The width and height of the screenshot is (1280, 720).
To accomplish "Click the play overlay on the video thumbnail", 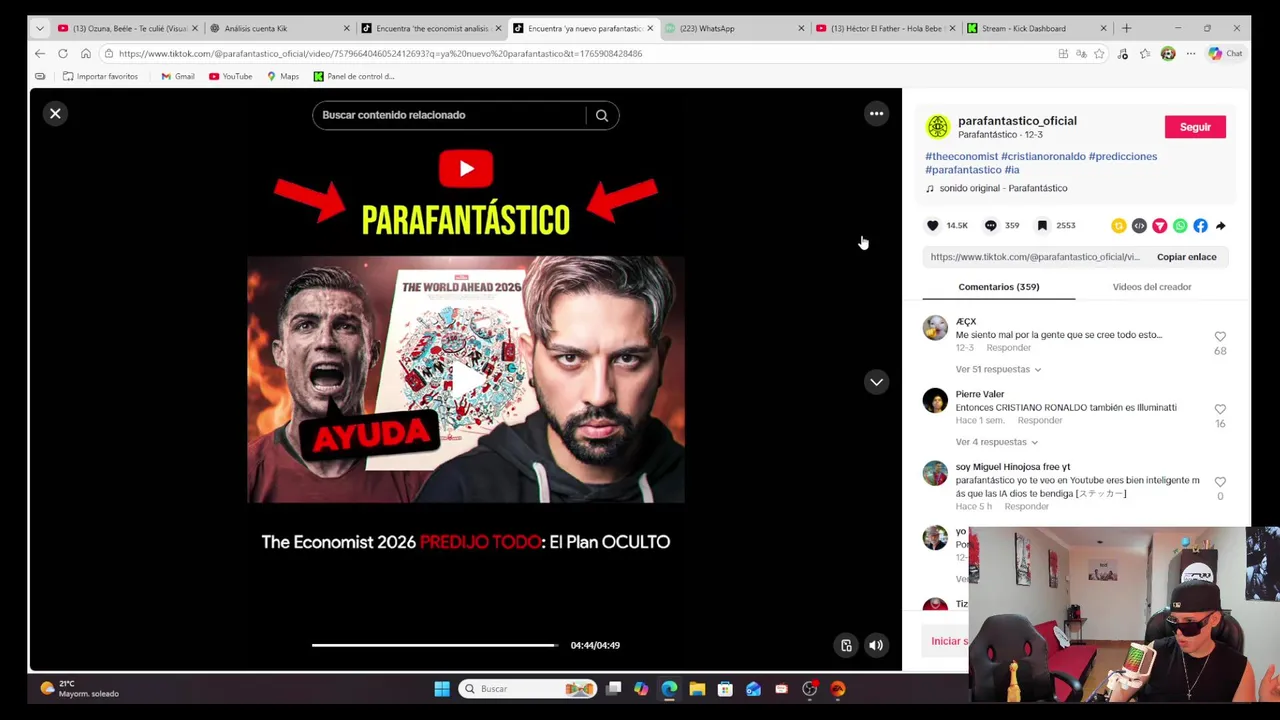I will [x=466, y=379].
